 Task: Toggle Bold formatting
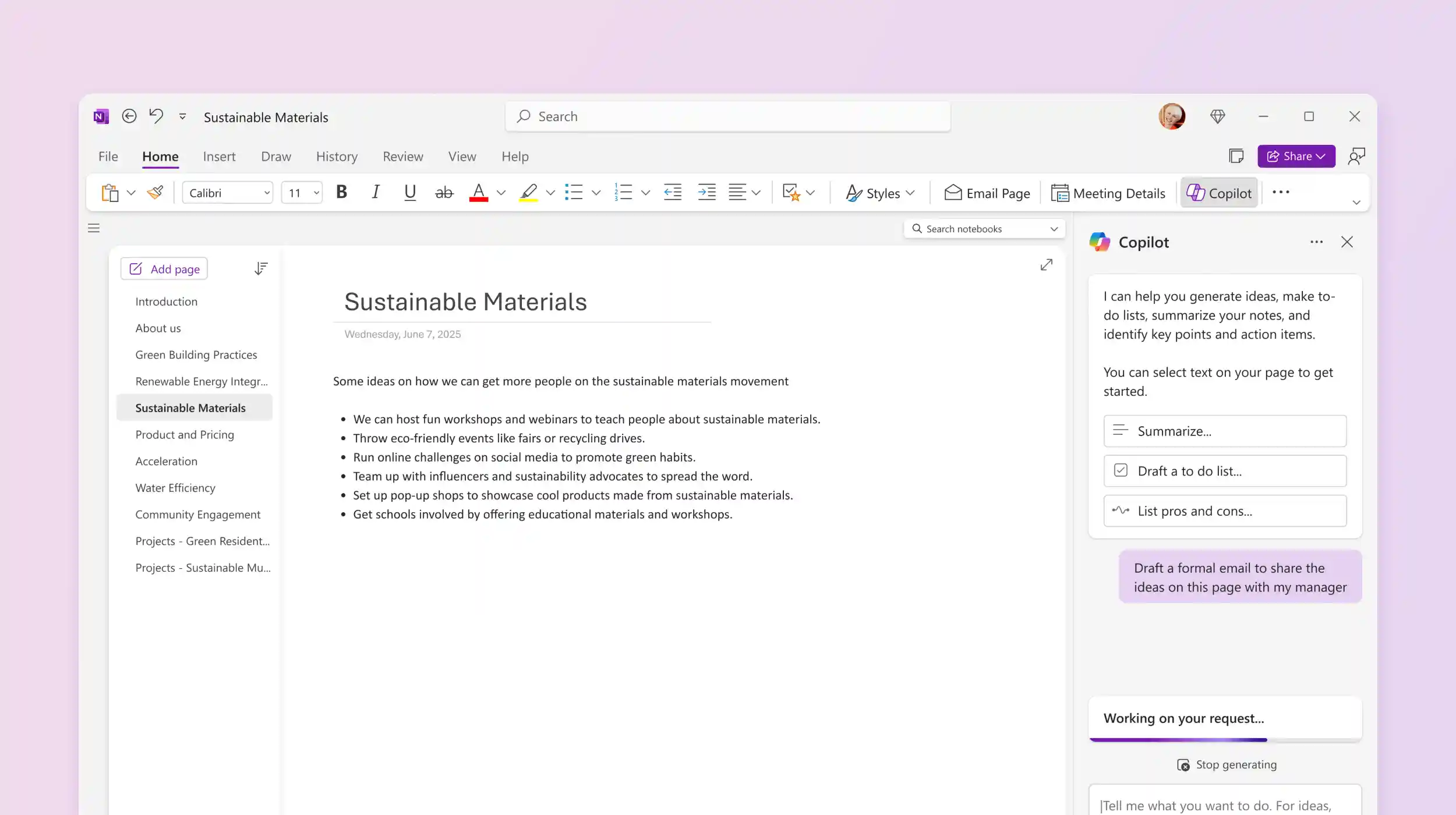pyautogui.click(x=342, y=192)
